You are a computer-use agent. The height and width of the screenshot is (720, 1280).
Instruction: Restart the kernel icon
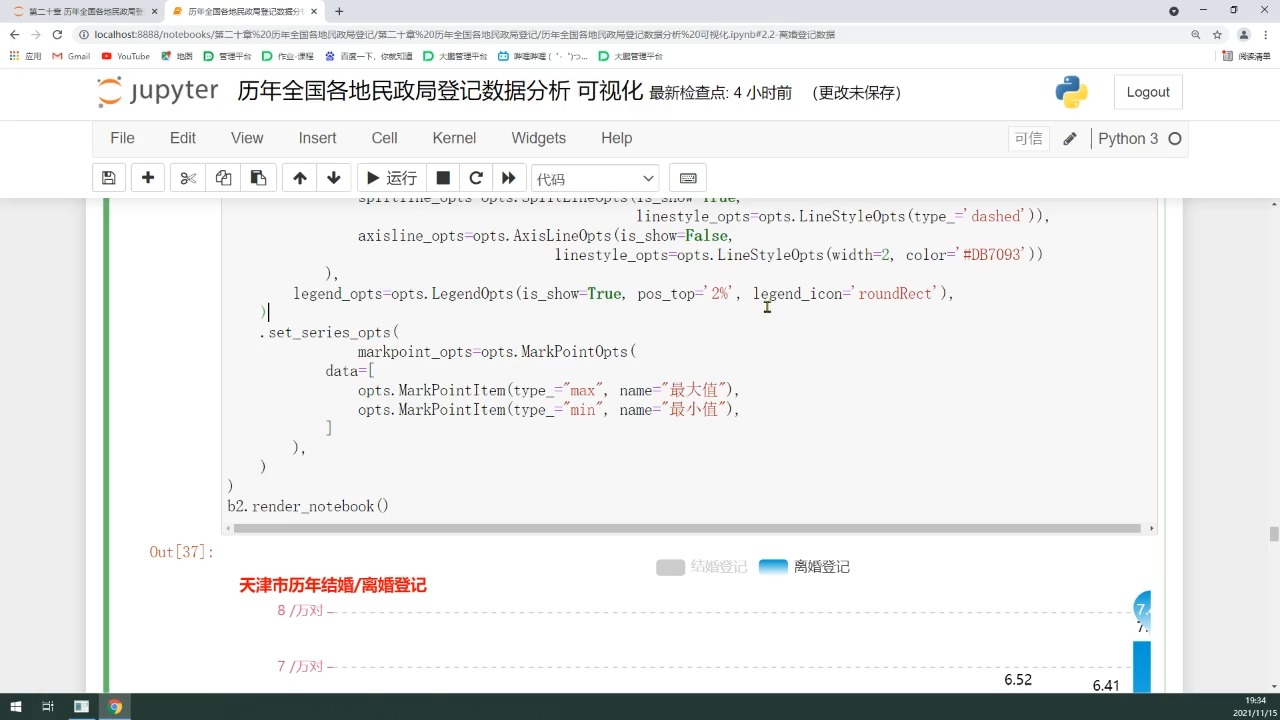[x=476, y=178]
